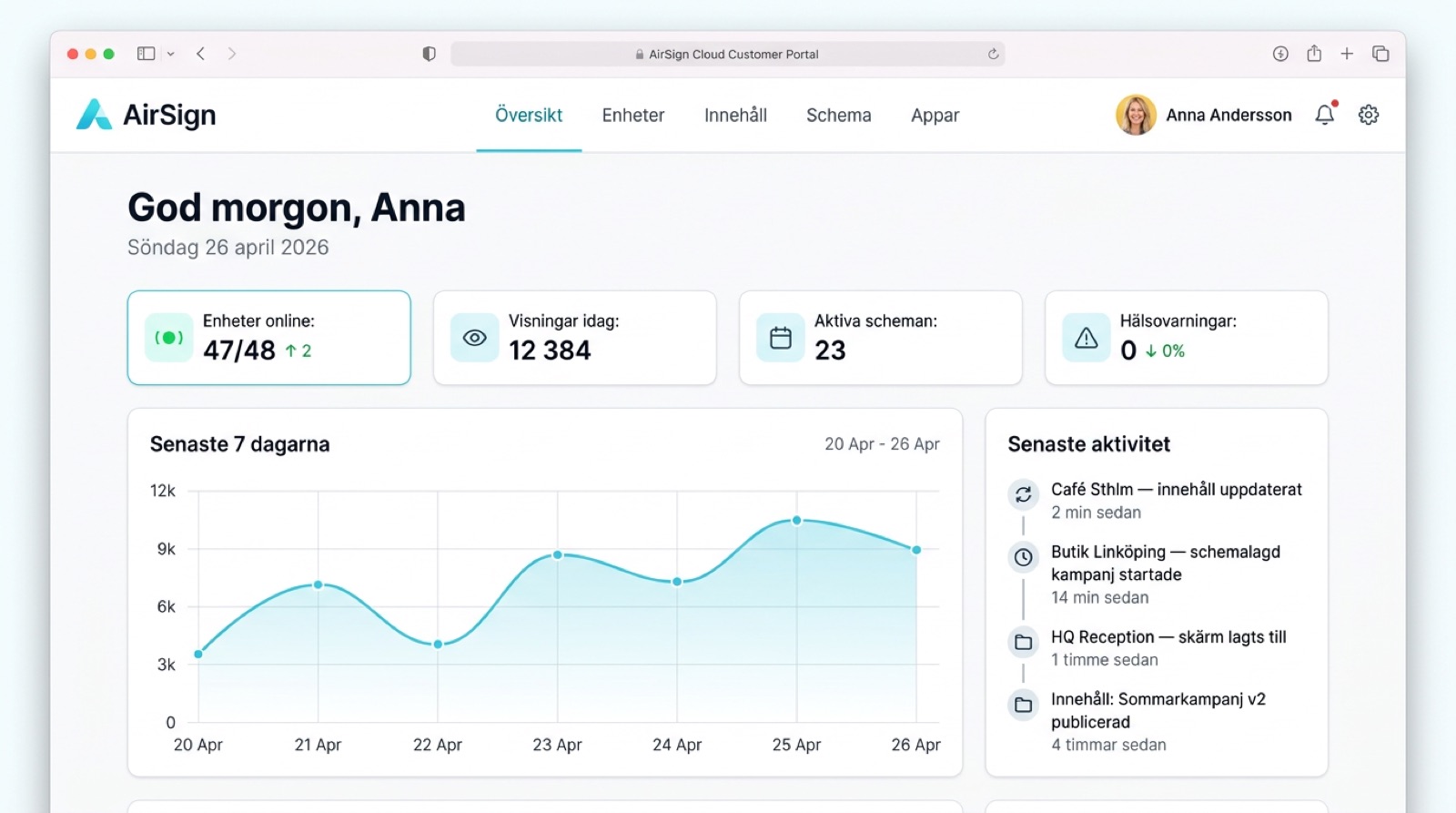
Task: Click the 25 Apr chart data point
Action: [x=797, y=521]
